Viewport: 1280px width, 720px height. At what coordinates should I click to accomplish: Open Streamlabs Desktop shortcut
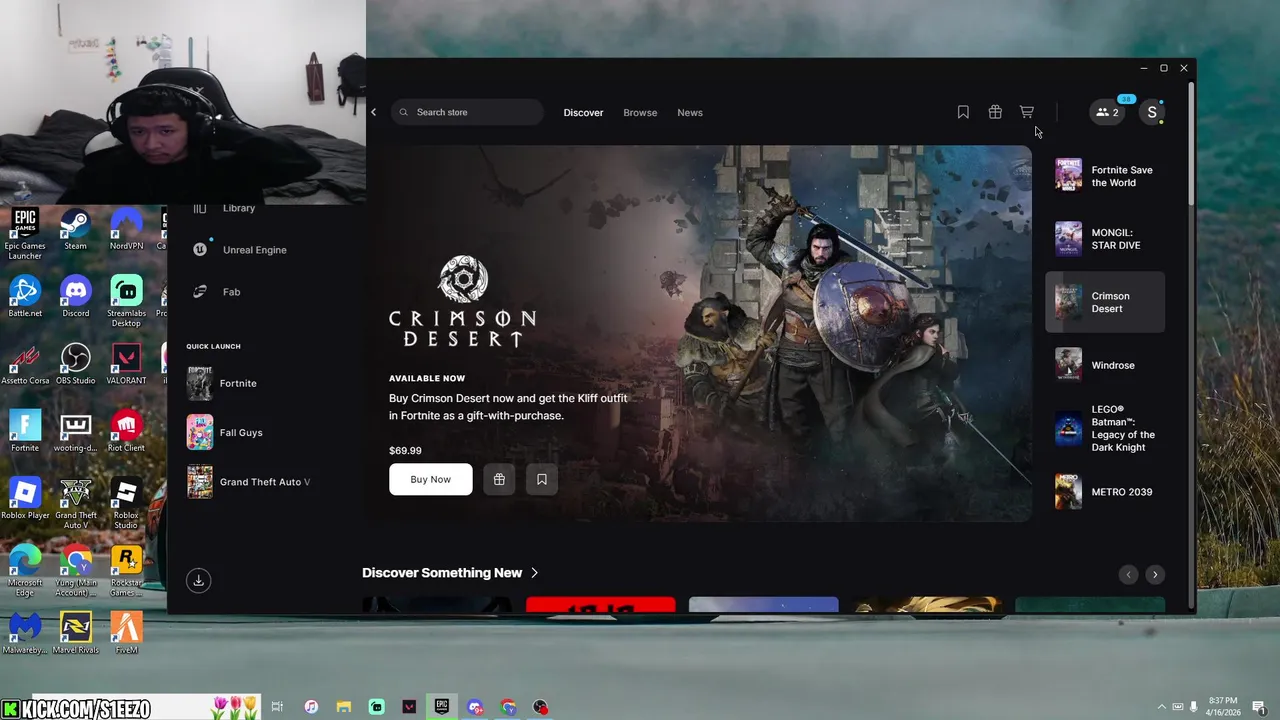(126, 301)
